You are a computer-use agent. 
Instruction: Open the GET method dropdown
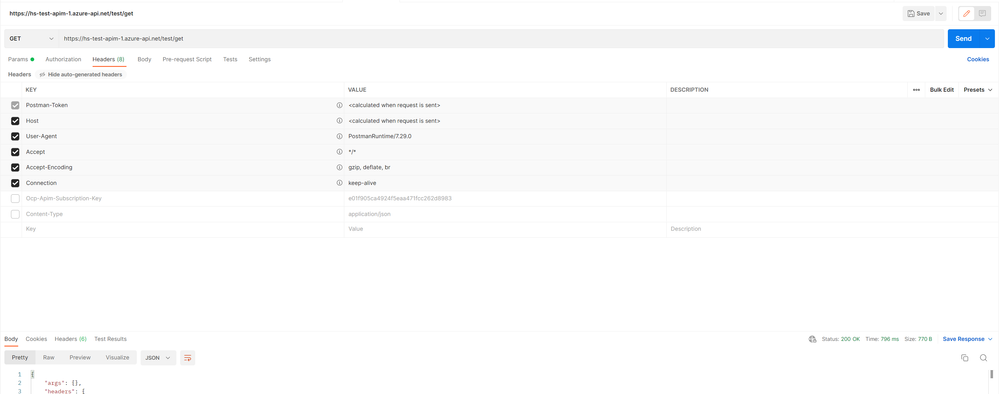point(31,38)
